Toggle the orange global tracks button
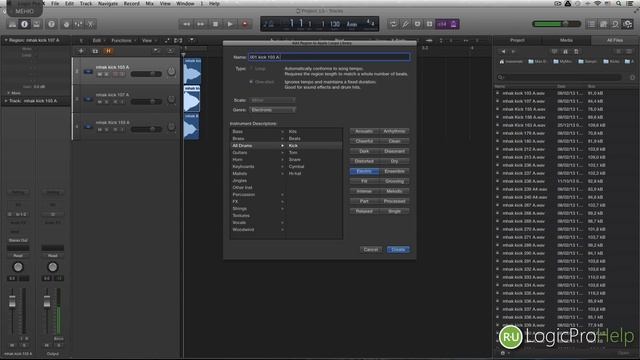This screenshot has width=640, height=360. [x=108, y=51]
